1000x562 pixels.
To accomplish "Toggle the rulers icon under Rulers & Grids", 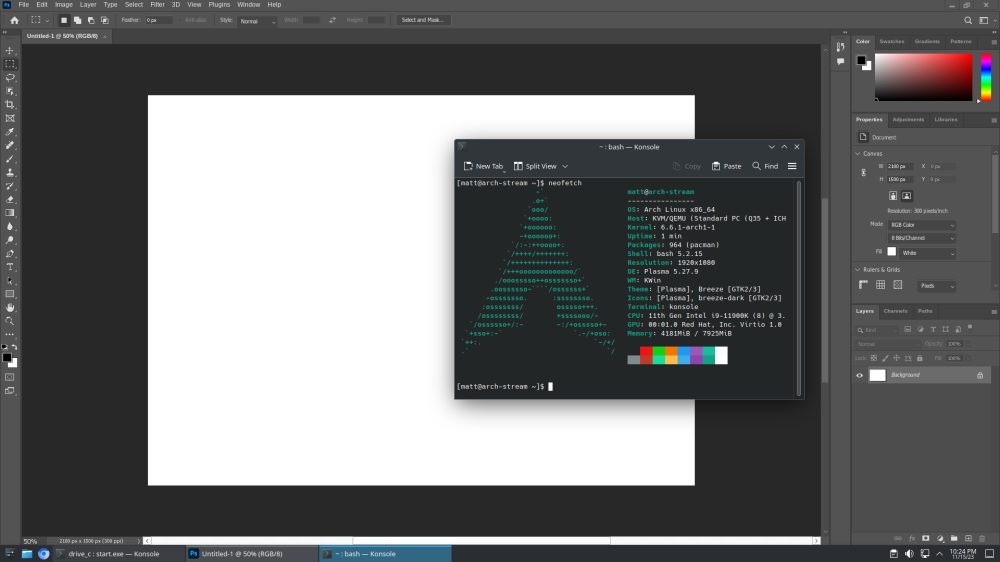I will pos(865,285).
